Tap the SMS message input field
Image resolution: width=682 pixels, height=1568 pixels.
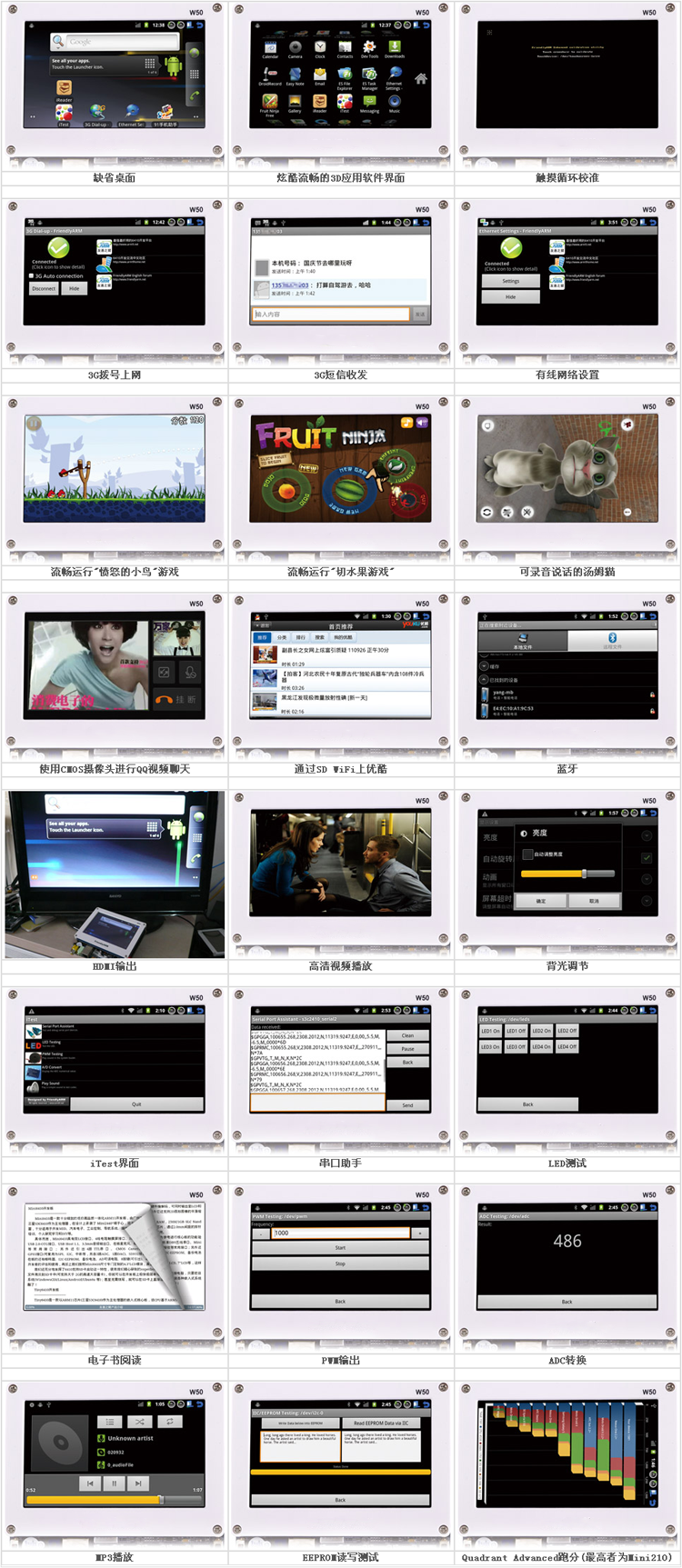coord(331,314)
